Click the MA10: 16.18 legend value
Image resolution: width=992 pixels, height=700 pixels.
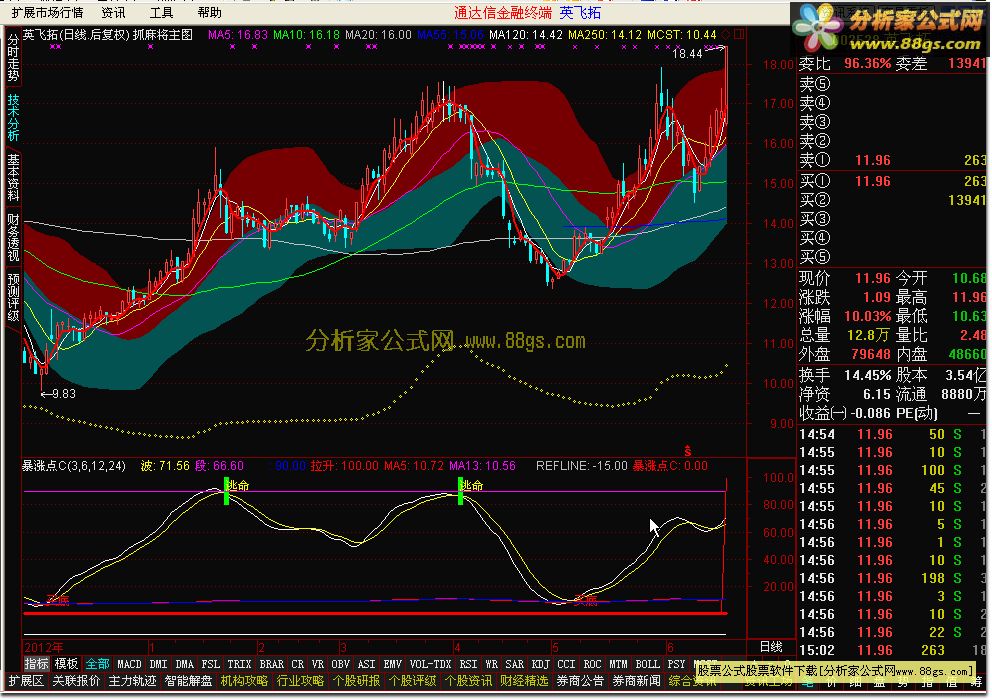pyautogui.click(x=306, y=35)
